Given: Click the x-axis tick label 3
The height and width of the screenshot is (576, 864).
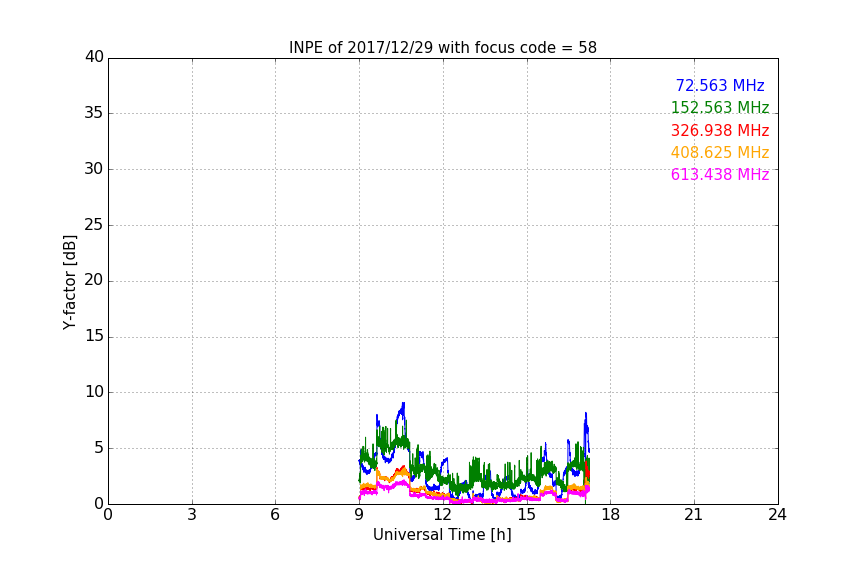Looking at the screenshot, I should point(192,515).
